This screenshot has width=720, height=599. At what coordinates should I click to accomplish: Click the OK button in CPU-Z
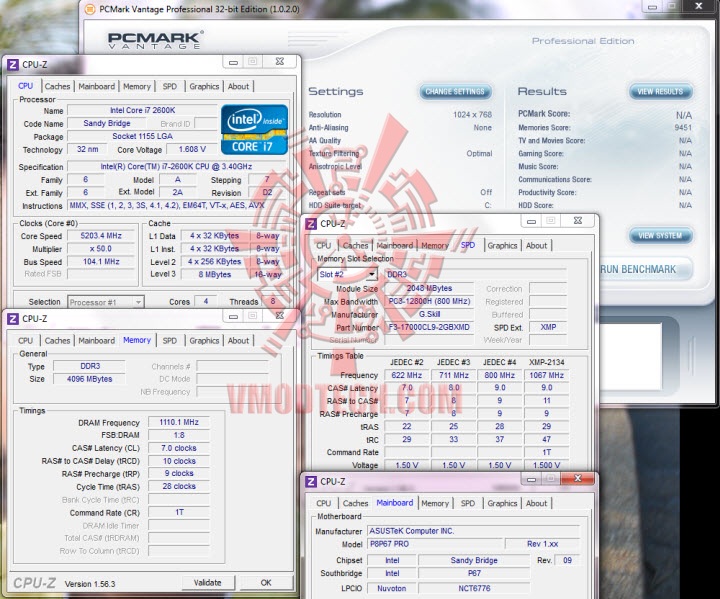point(266,583)
